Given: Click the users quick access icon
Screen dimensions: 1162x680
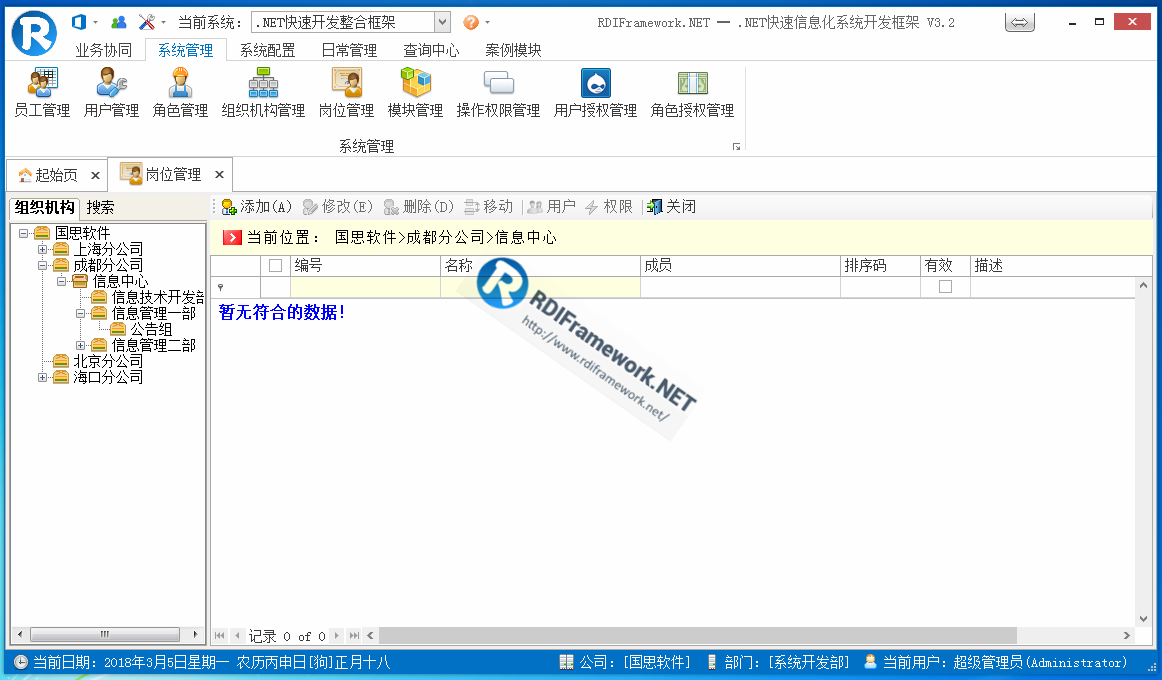Looking at the screenshot, I should 118,22.
